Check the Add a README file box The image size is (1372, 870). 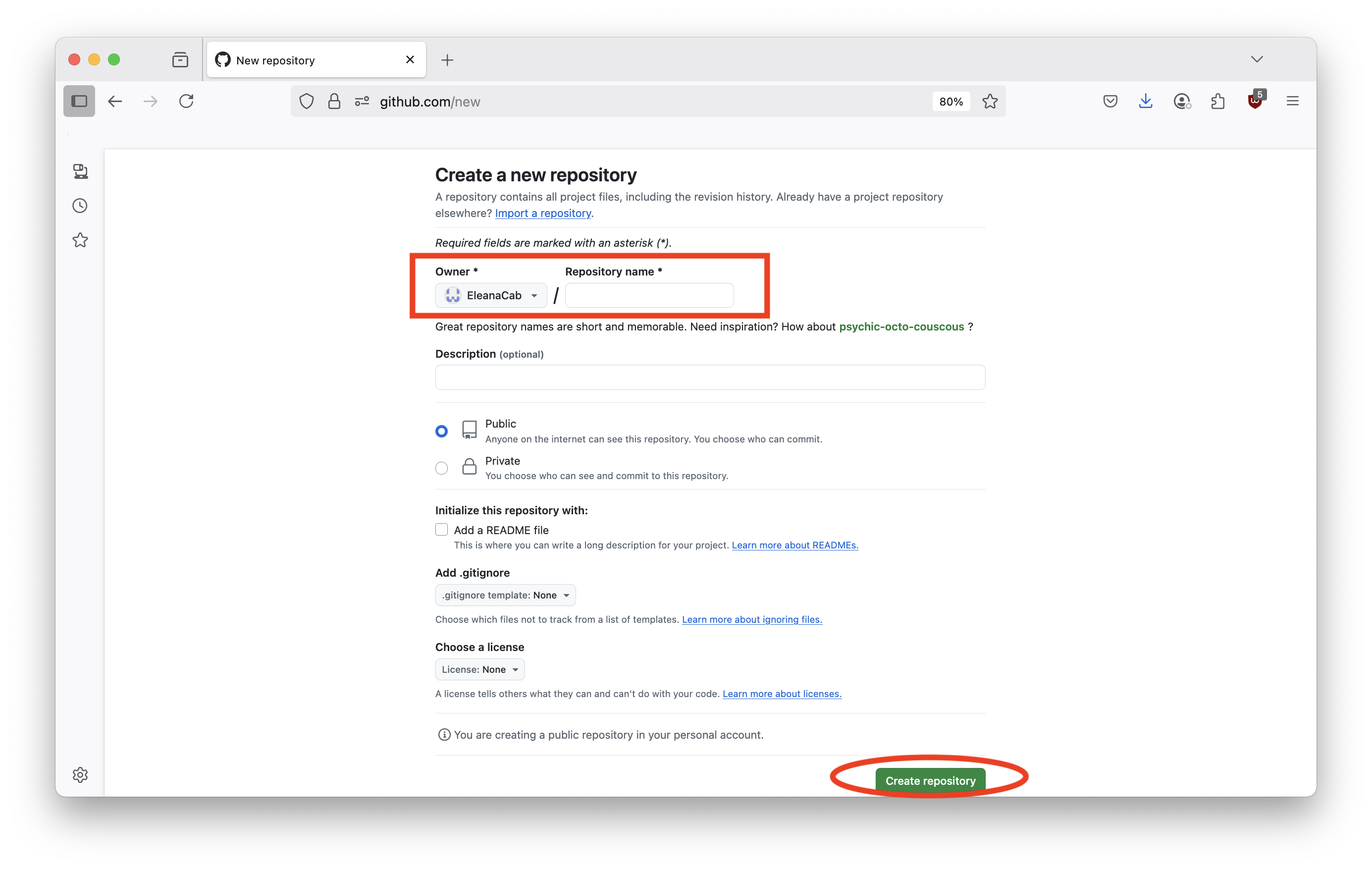point(442,529)
